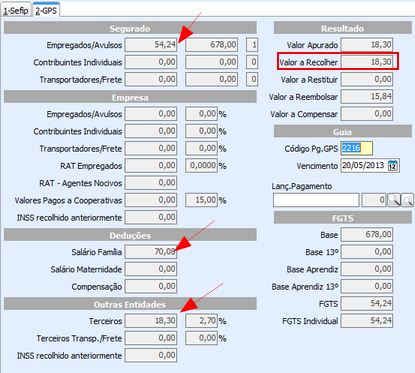
Task: Click the Valores Pagos a Cooperativas percentage field
Action: coord(202,200)
